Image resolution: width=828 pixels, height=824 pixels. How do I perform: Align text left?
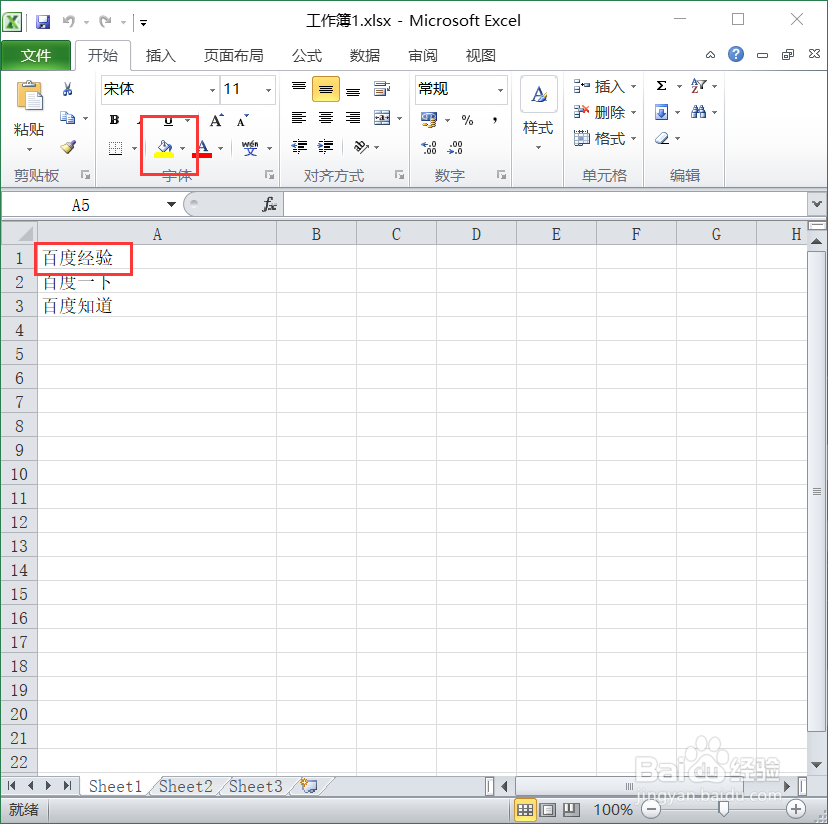pyautogui.click(x=299, y=117)
